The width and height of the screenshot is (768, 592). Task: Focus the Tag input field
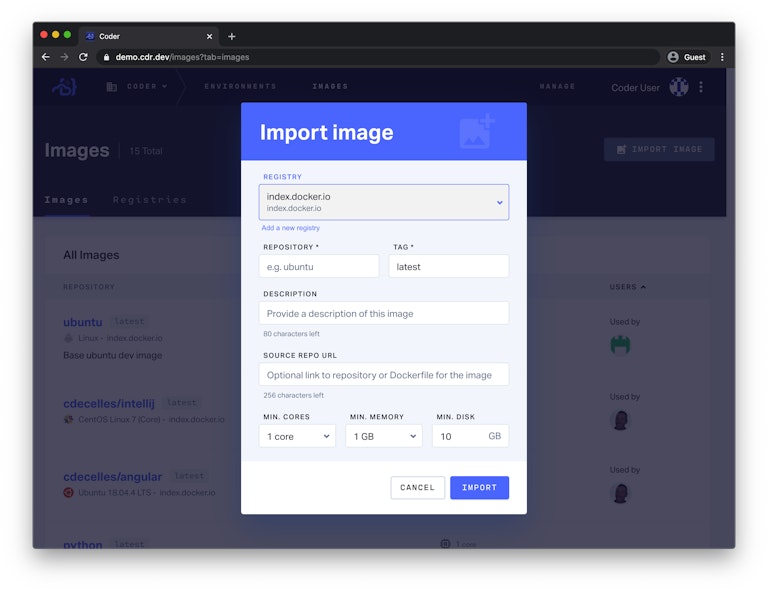tap(449, 266)
